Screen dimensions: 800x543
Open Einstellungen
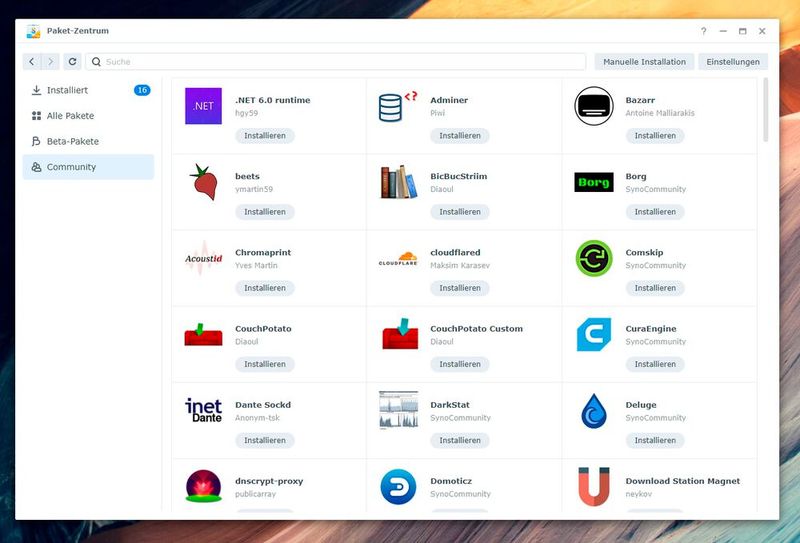733,62
